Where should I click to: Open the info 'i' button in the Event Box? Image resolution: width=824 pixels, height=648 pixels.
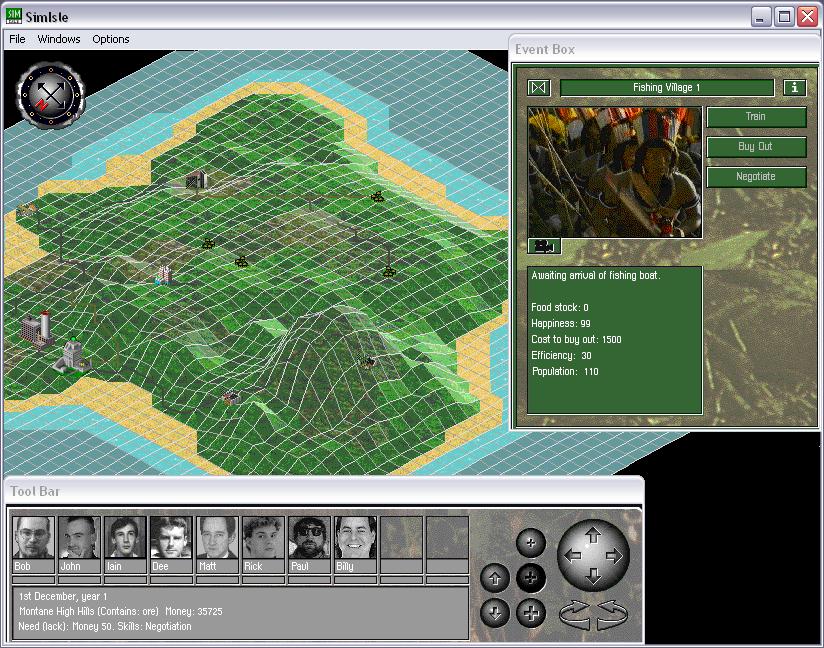pos(795,87)
